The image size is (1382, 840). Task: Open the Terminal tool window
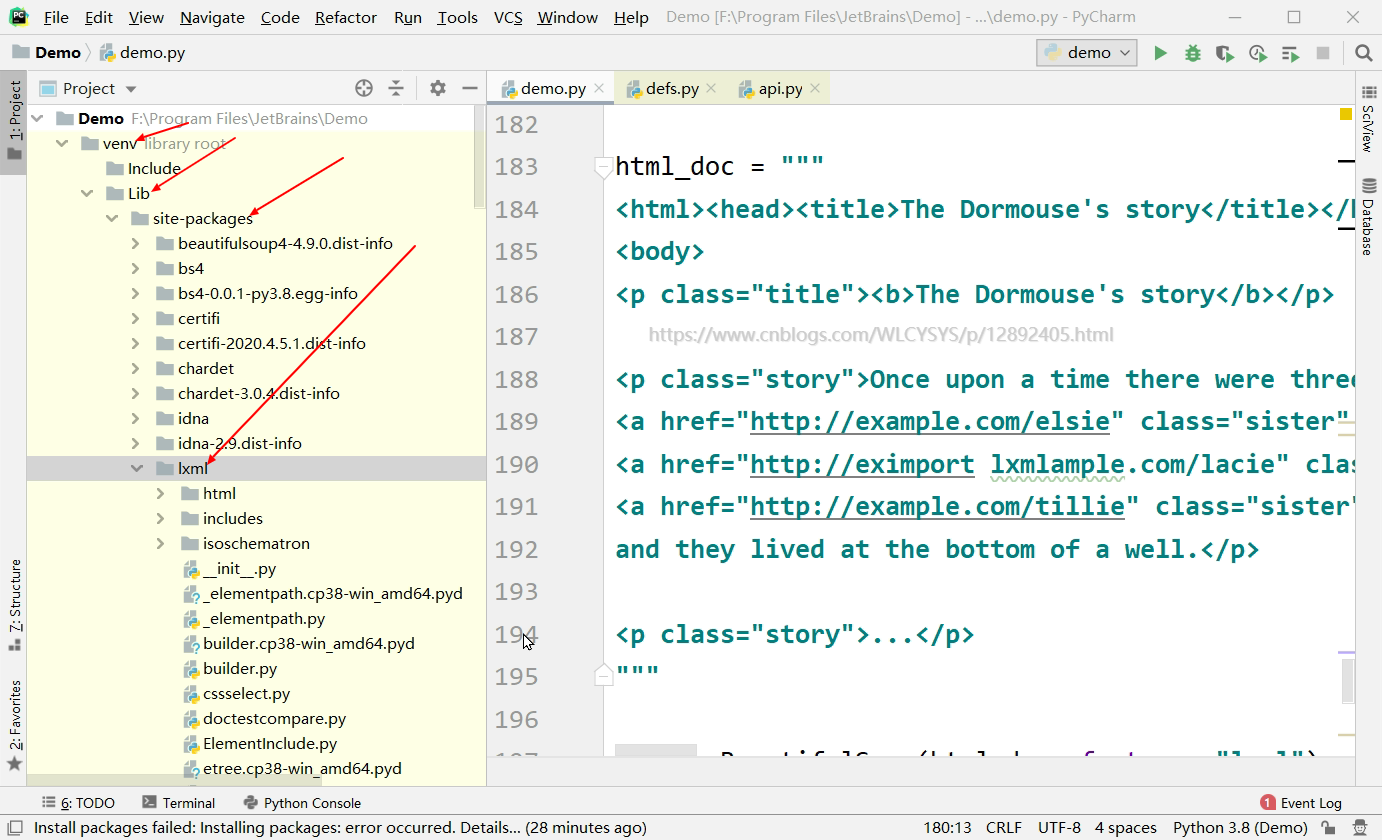pyautogui.click(x=179, y=802)
